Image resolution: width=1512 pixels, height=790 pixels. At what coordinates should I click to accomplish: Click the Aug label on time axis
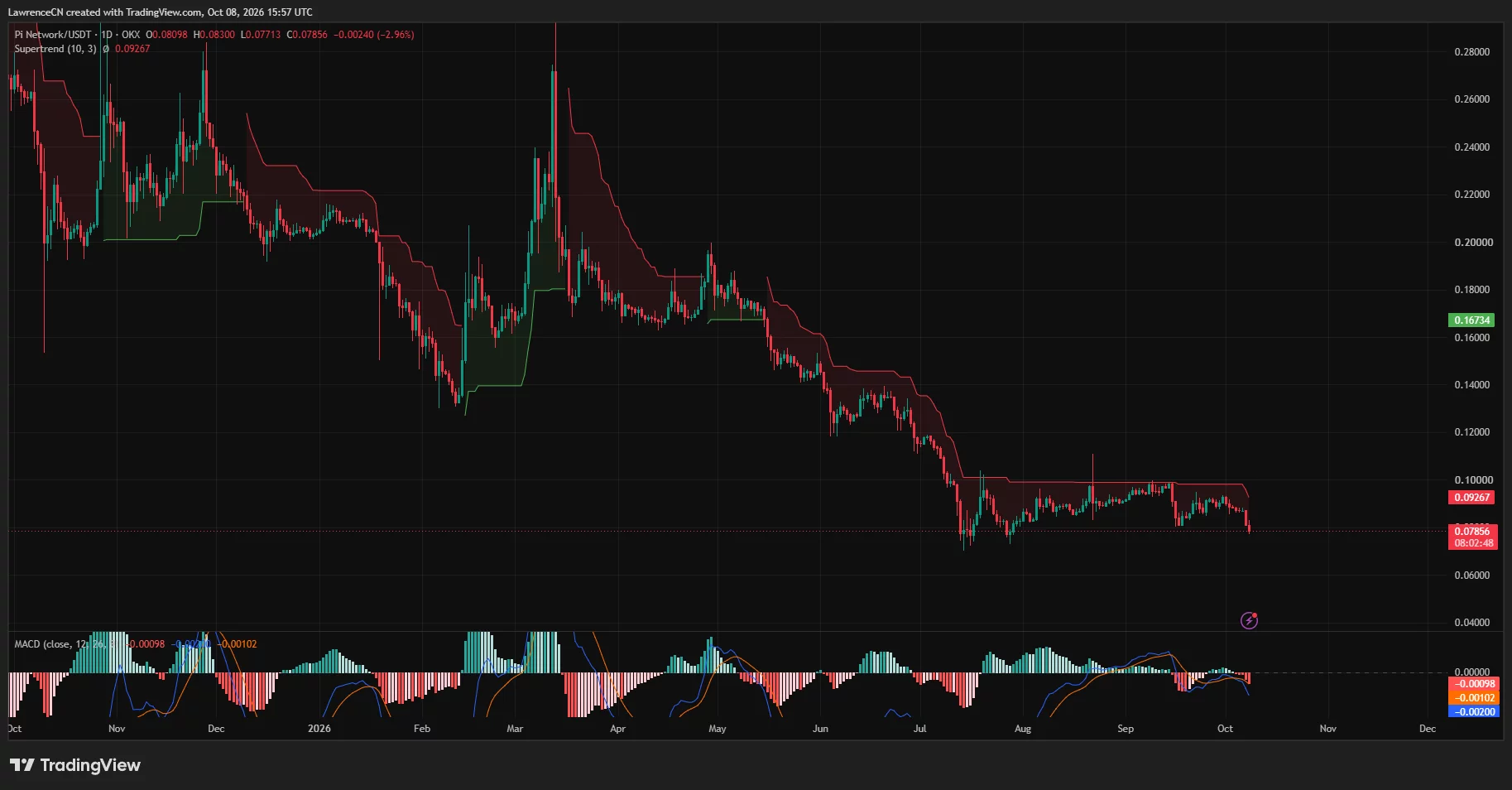pyautogui.click(x=1023, y=729)
